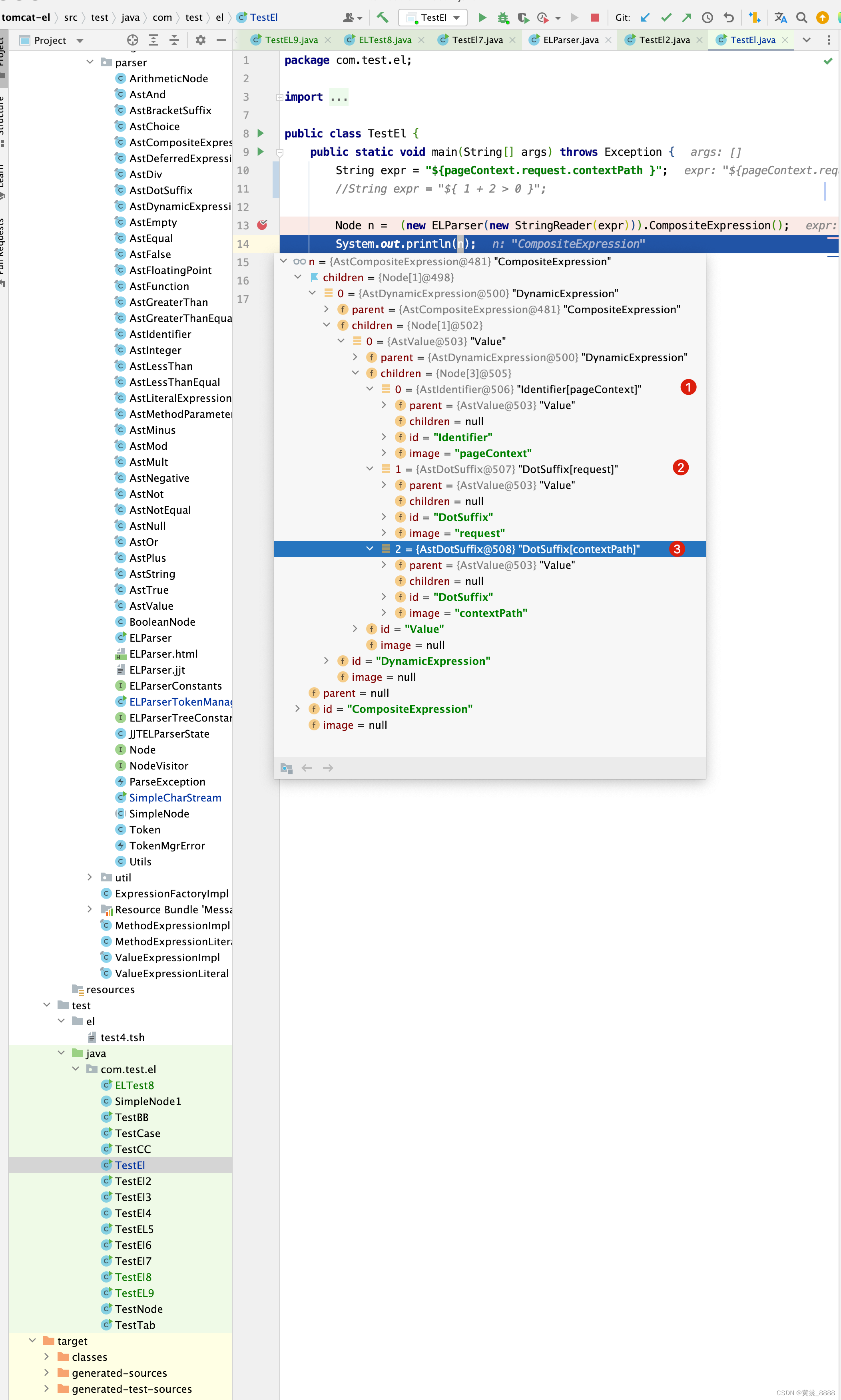
Task: Collapse the parser folder
Action: pos(90,62)
